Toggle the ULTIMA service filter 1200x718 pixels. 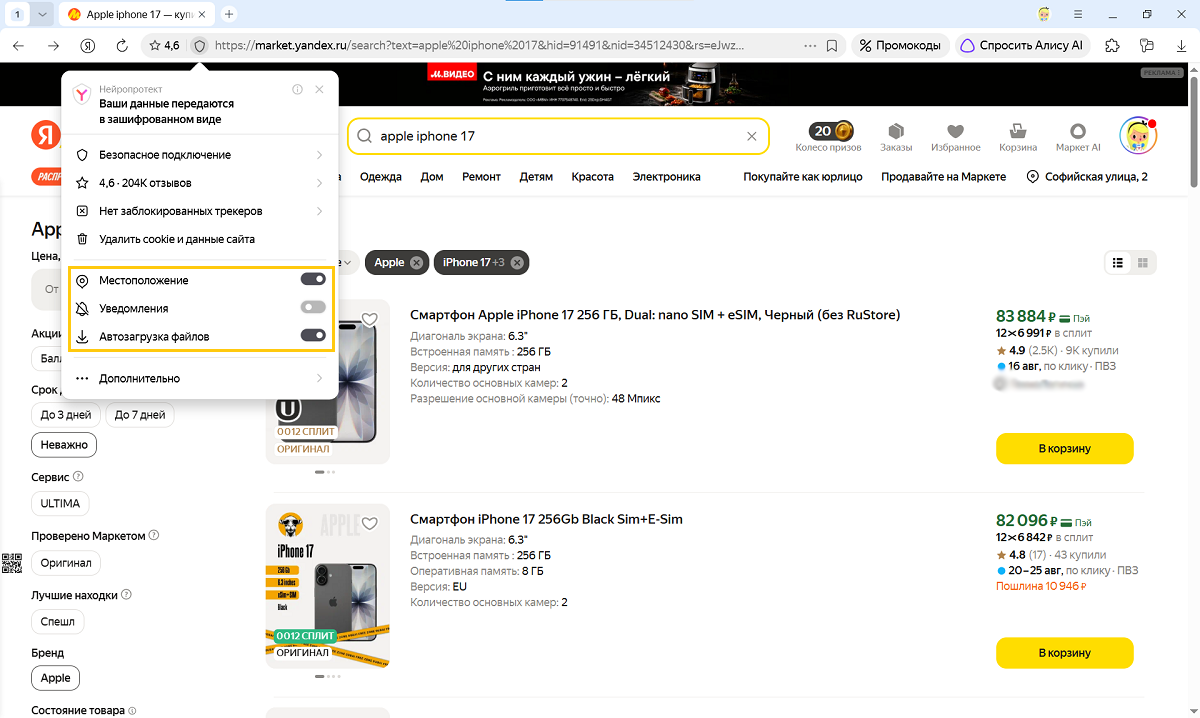(x=60, y=503)
